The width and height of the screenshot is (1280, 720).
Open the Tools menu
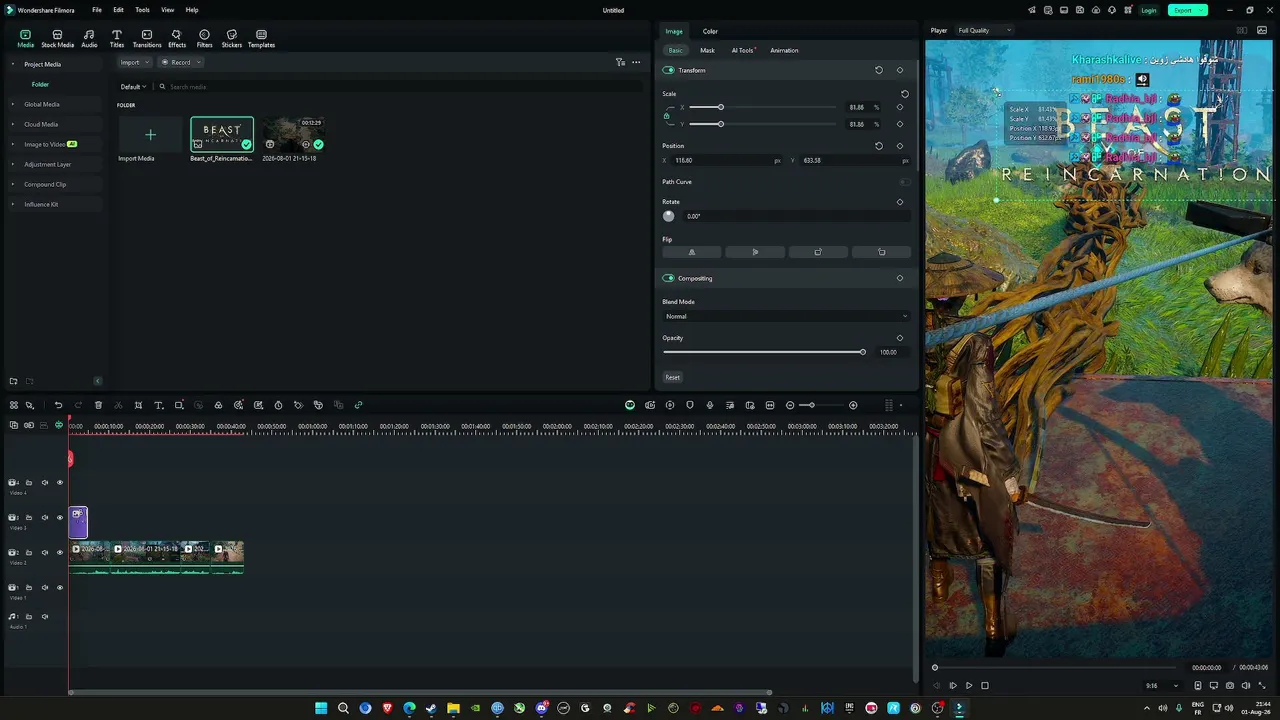click(x=142, y=10)
